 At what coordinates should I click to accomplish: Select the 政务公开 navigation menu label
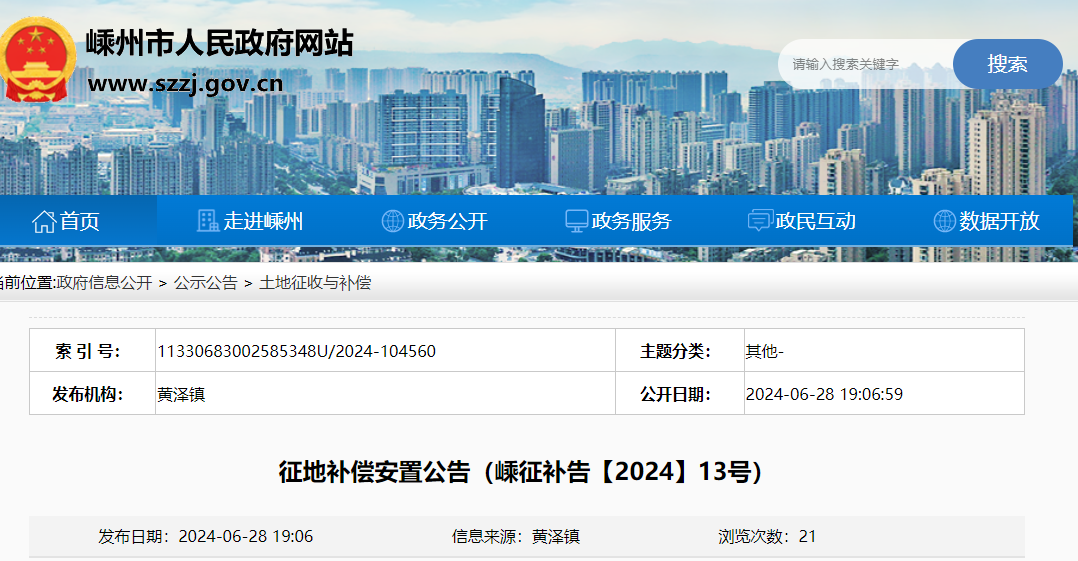coord(447,221)
